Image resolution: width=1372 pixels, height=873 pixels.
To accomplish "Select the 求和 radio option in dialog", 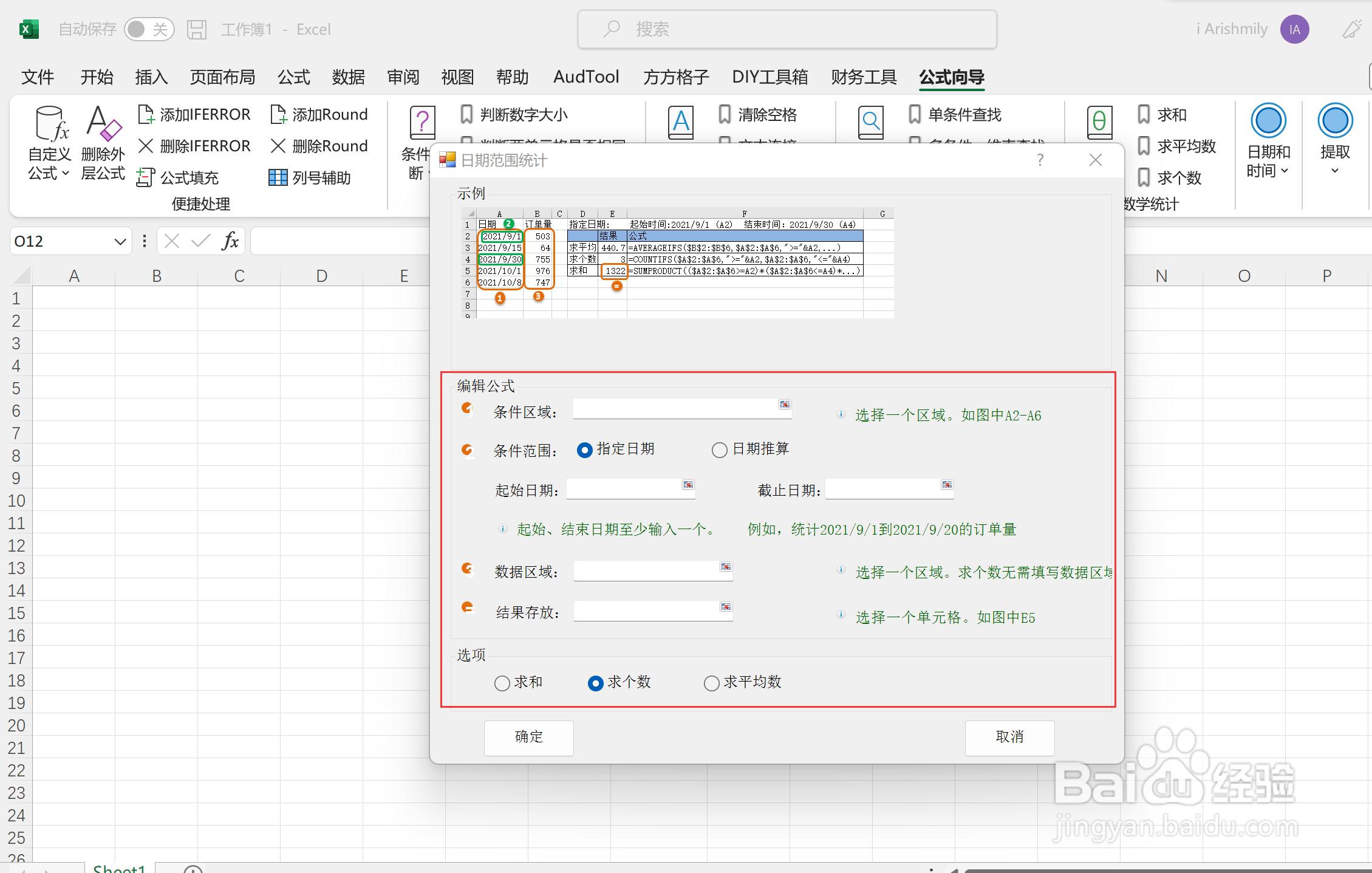I will pos(502,683).
